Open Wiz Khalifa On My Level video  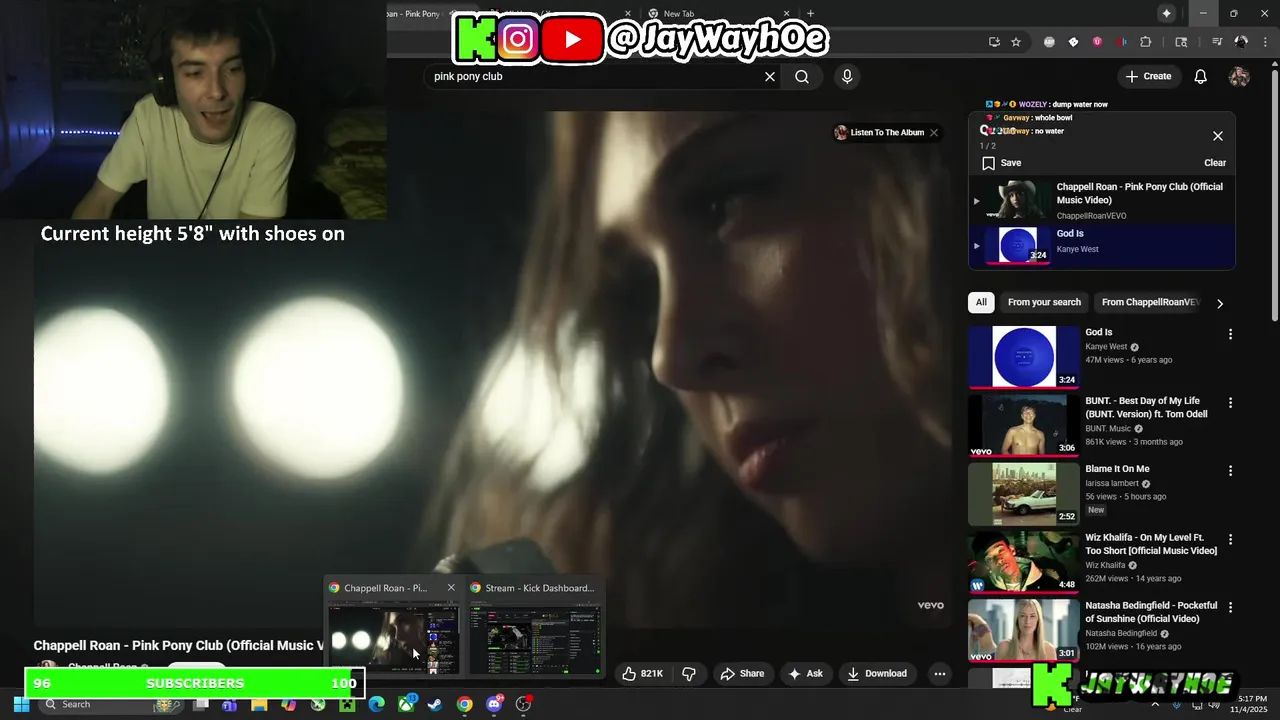(1024, 561)
